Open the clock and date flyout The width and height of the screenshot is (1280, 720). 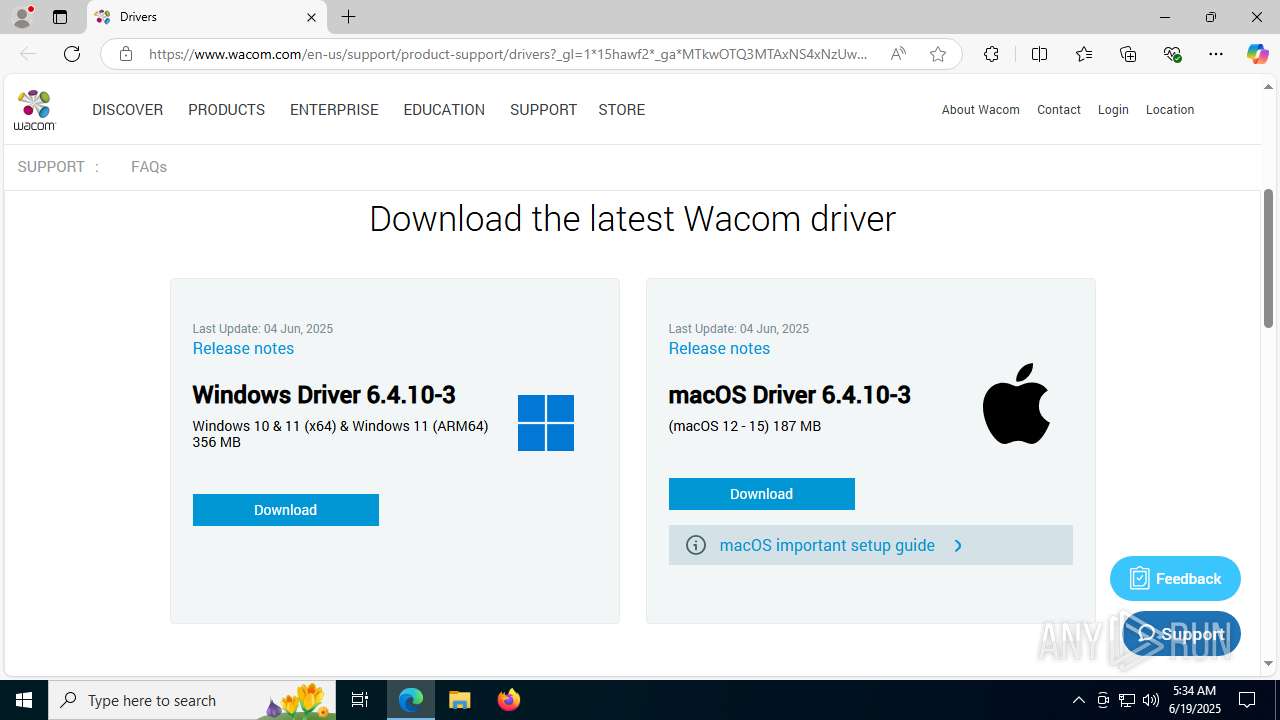click(x=1194, y=700)
